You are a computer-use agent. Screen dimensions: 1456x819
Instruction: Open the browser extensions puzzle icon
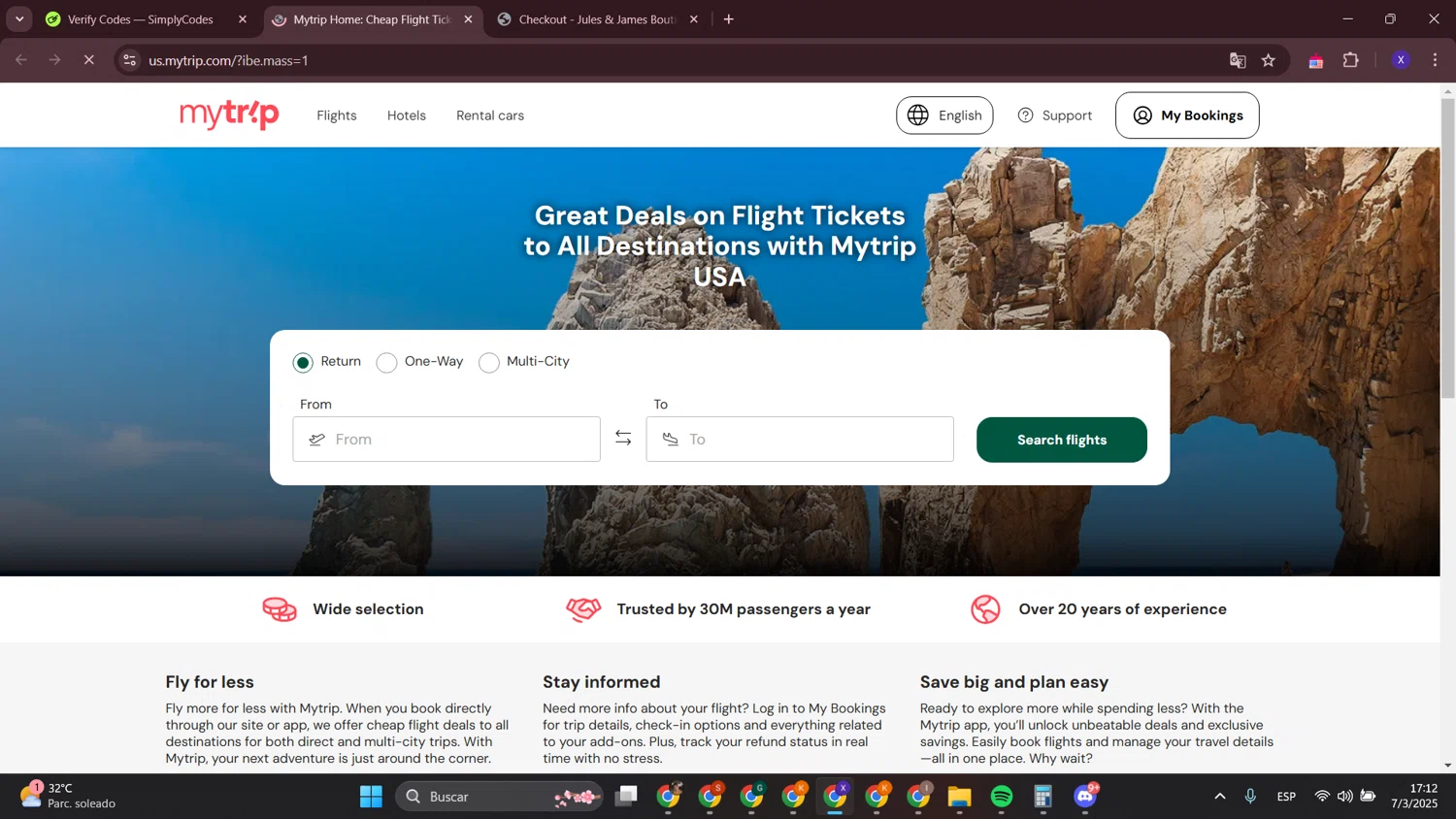1350,60
